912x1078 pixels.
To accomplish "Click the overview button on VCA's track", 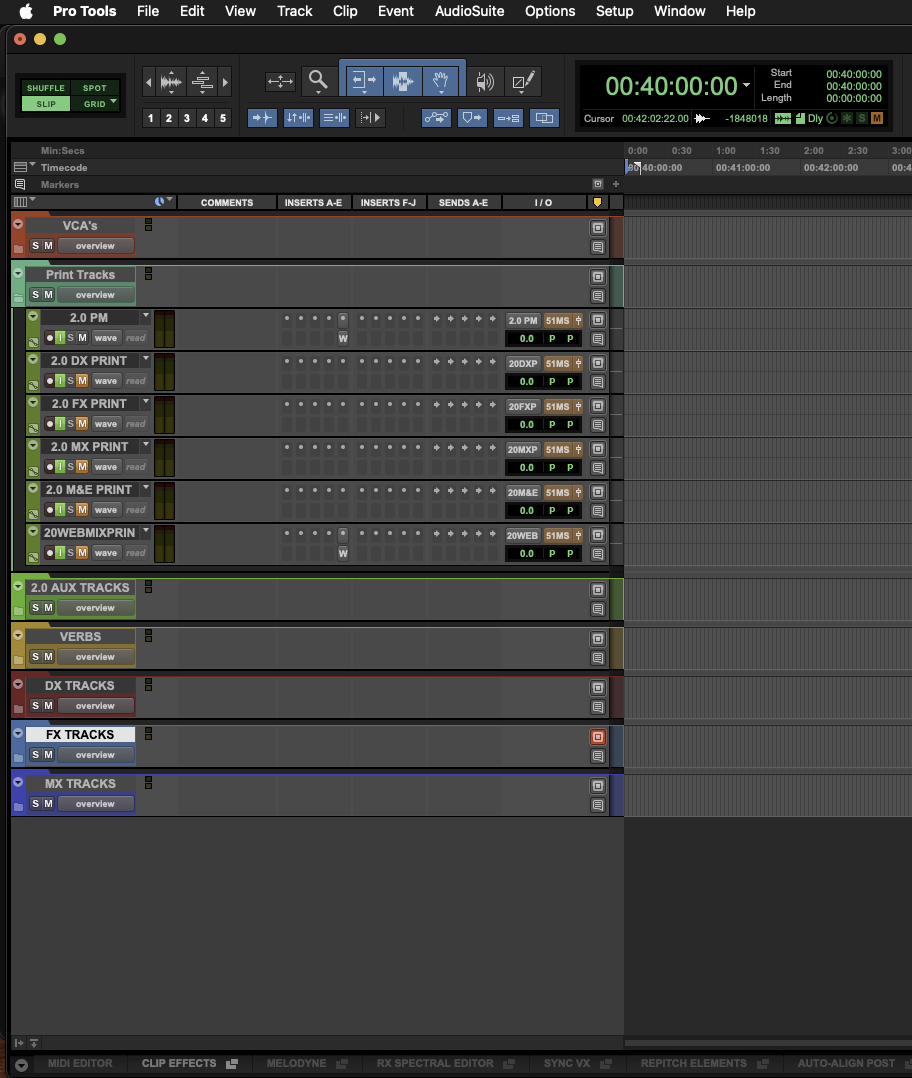I will 94,245.
